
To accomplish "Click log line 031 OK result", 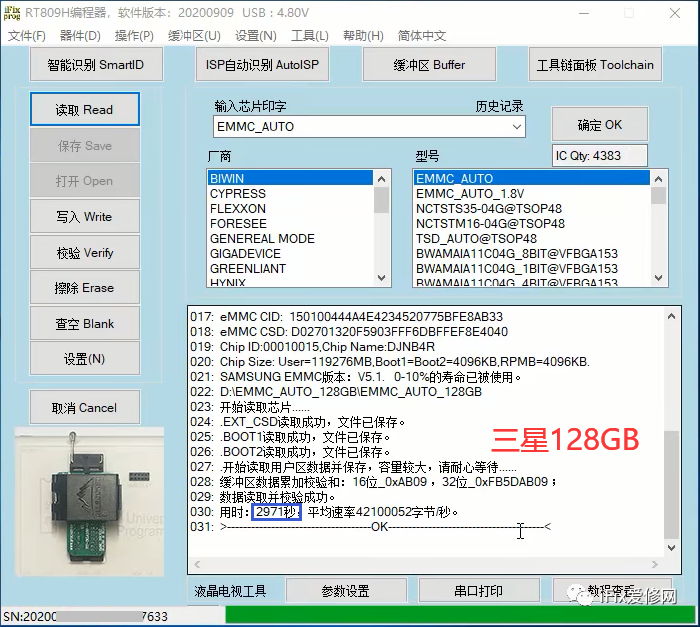I will [x=371, y=527].
